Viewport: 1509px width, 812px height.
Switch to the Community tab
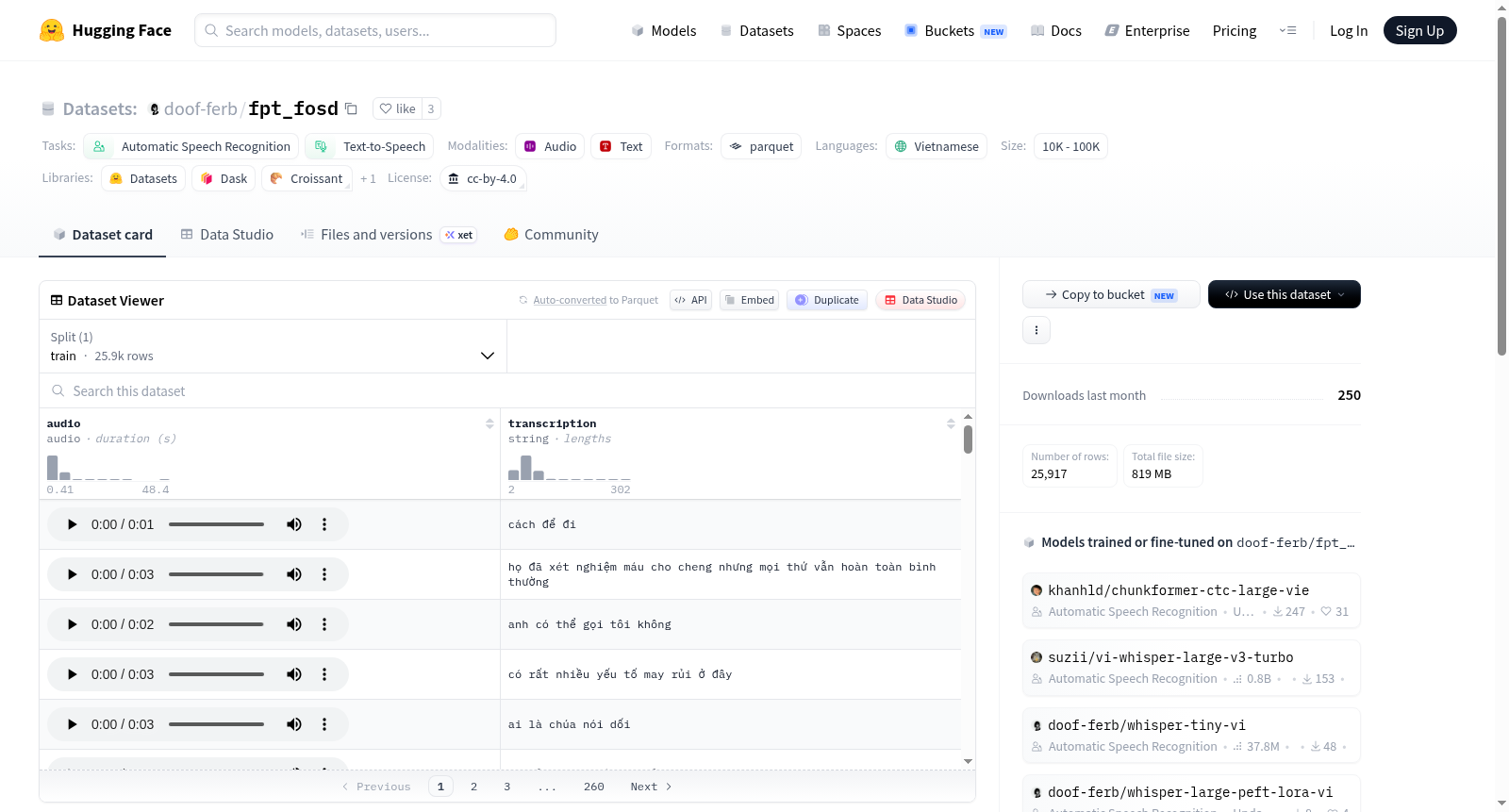(x=551, y=234)
